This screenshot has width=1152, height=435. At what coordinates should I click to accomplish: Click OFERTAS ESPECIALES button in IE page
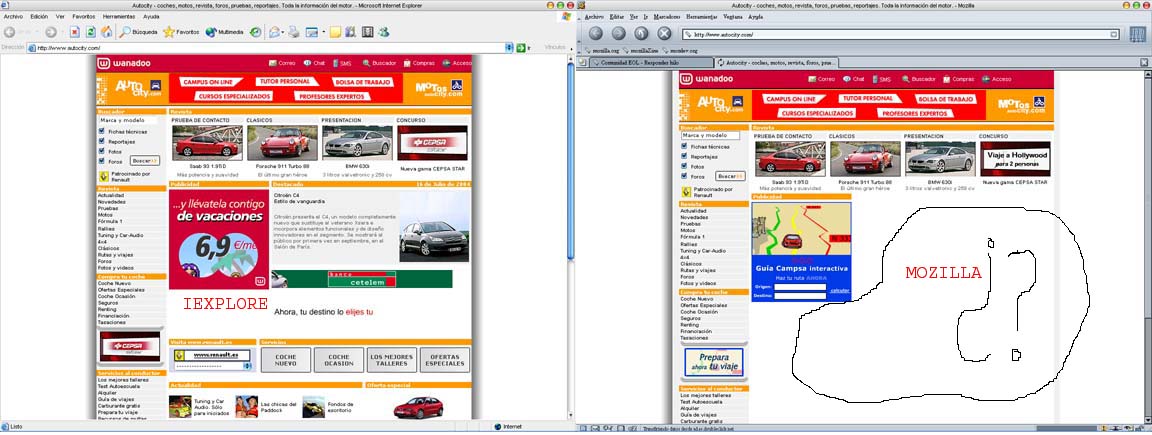point(444,359)
